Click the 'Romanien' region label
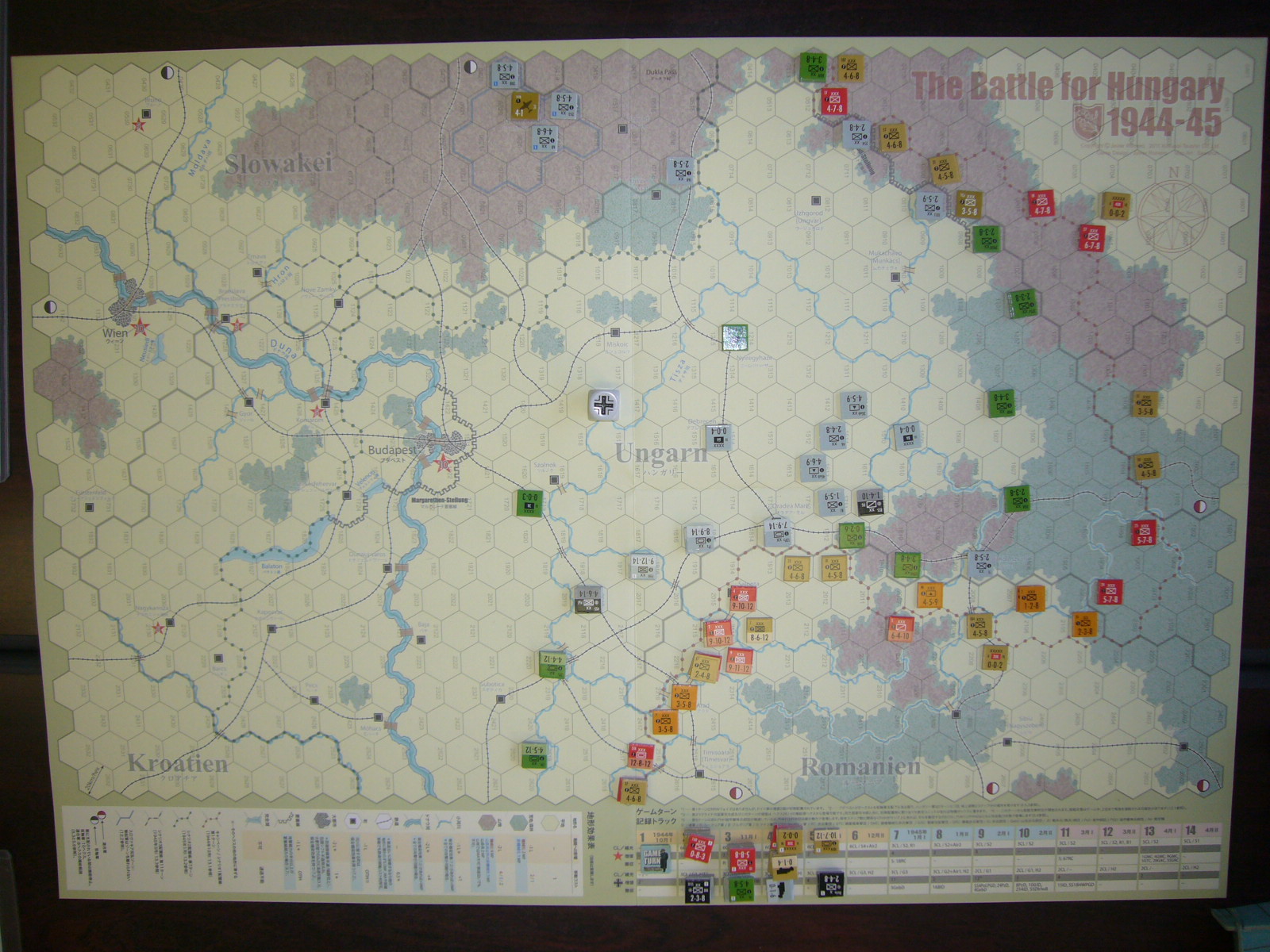The height and width of the screenshot is (952, 1270). (861, 766)
